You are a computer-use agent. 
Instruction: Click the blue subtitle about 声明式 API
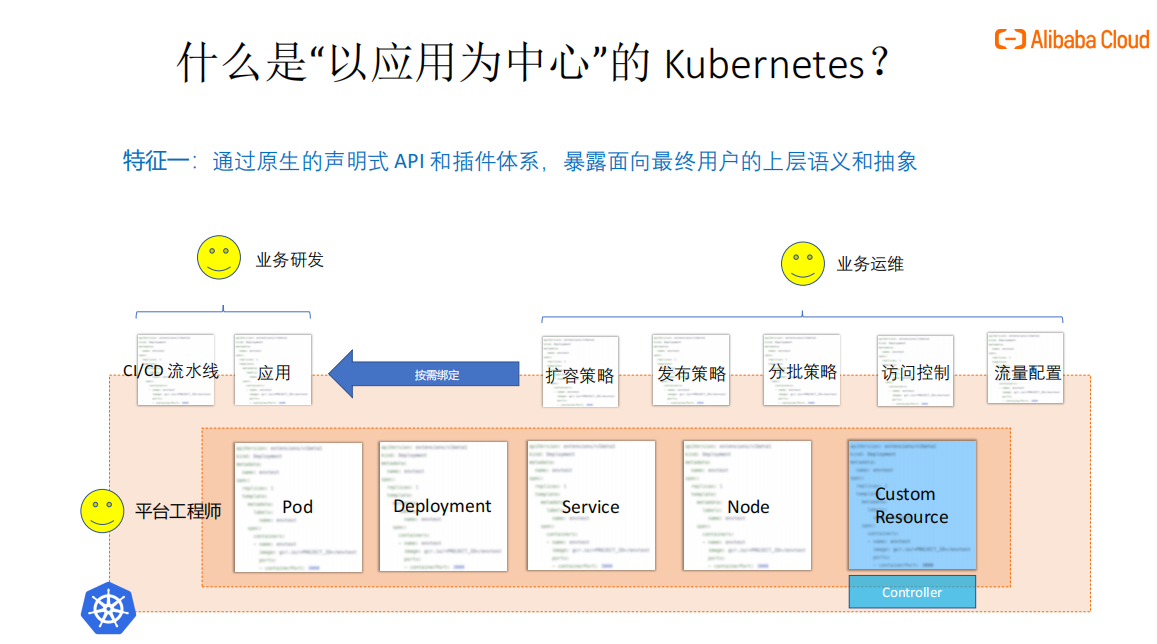(x=564, y=162)
